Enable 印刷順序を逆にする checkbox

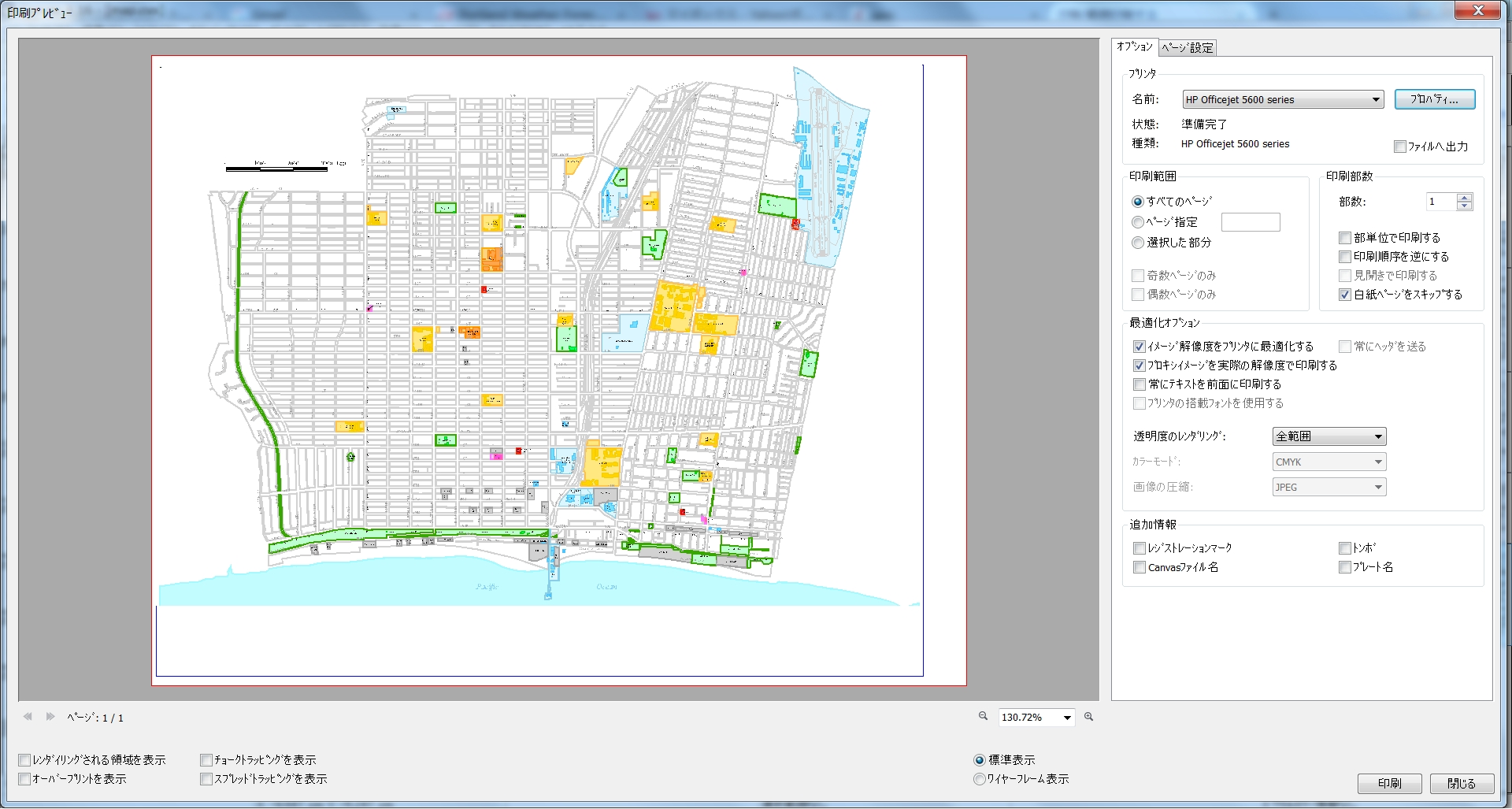[x=1345, y=257]
